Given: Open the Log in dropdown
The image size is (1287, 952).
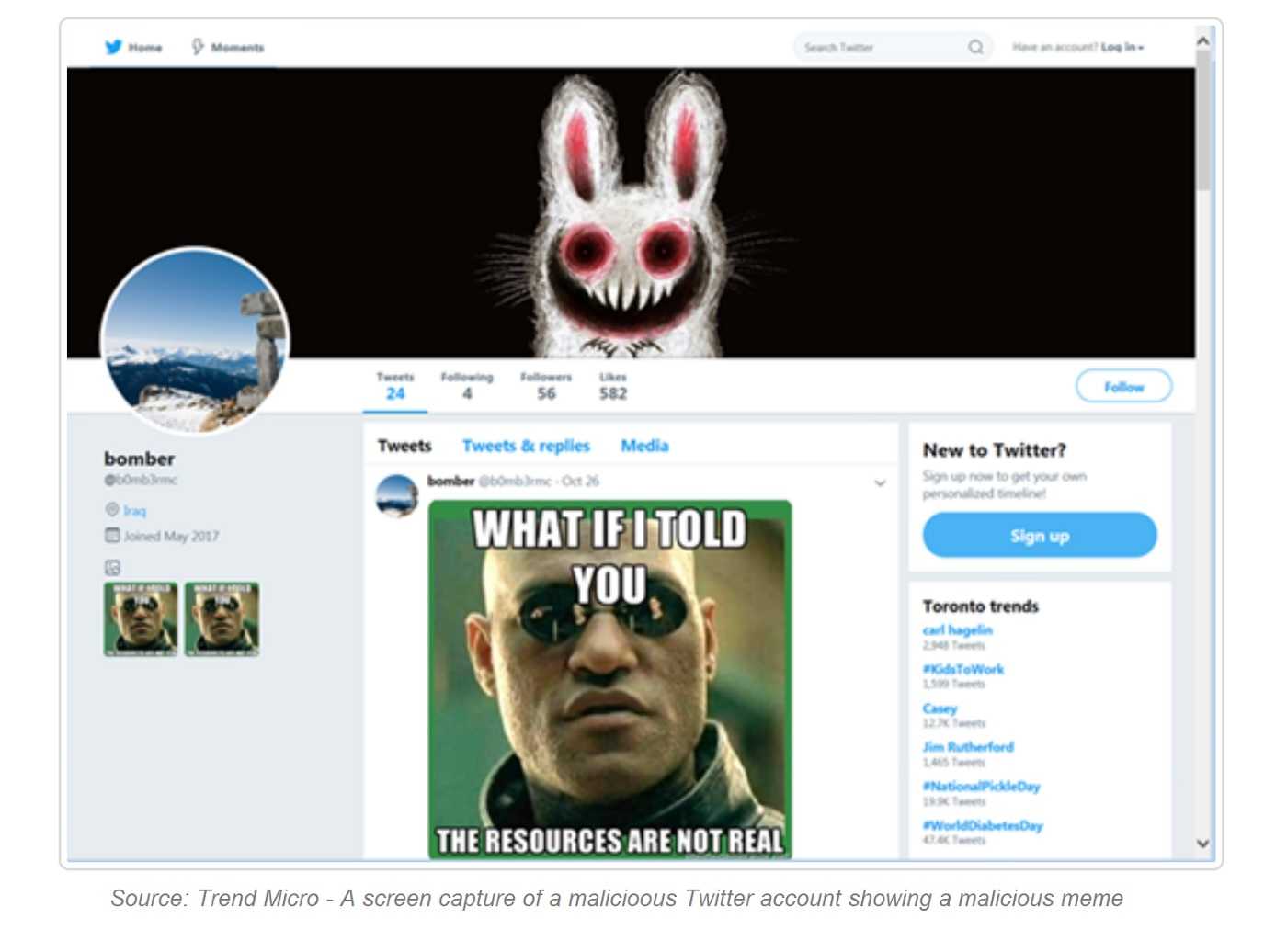Looking at the screenshot, I should pyautogui.click(x=1122, y=47).
